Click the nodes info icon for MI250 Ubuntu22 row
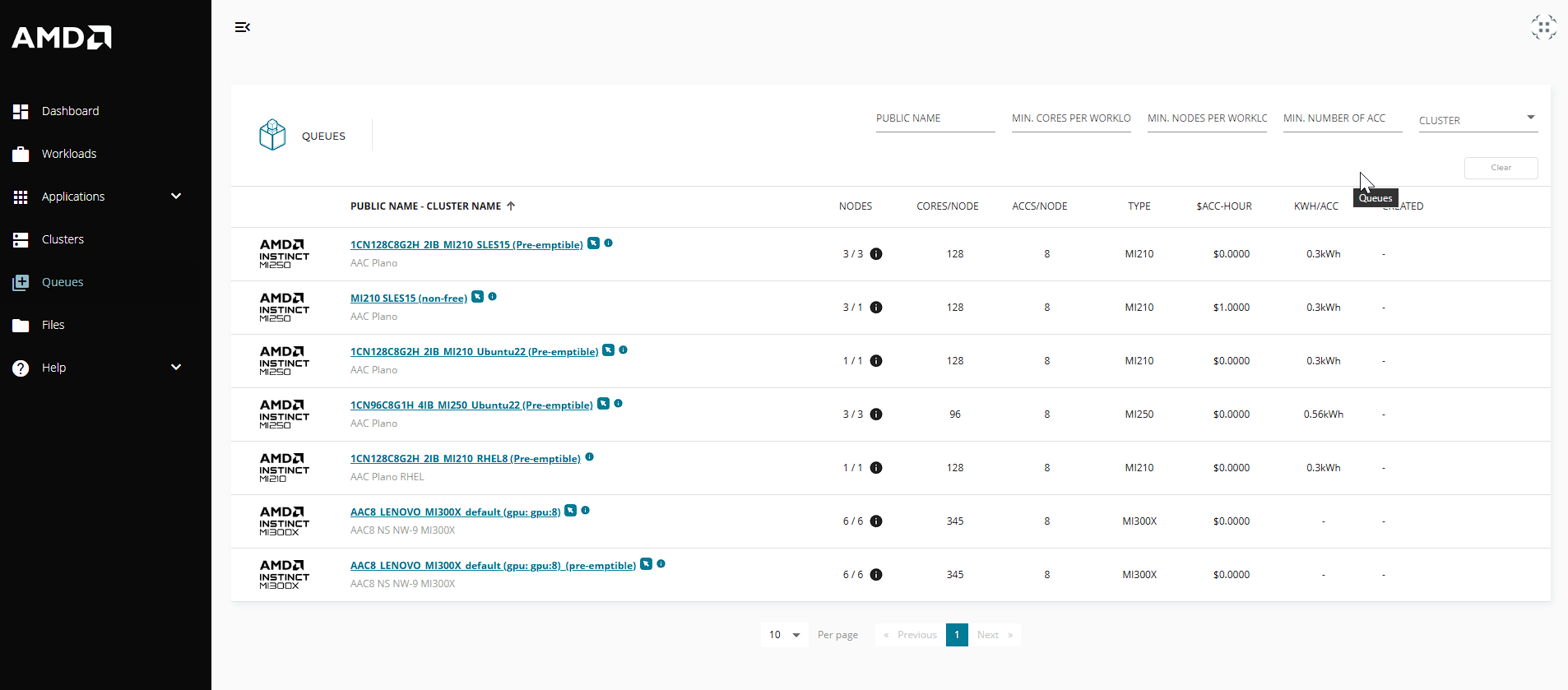Image resolution: width=1568 pixels, height=690 pixels. pos(876,414)
